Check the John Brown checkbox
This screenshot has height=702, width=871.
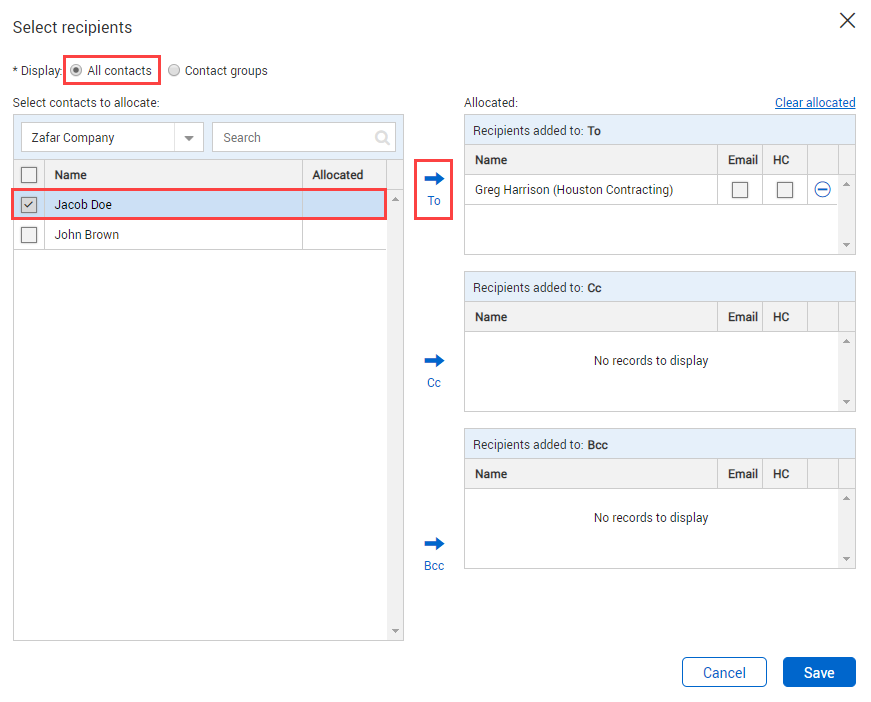point(29,235)
